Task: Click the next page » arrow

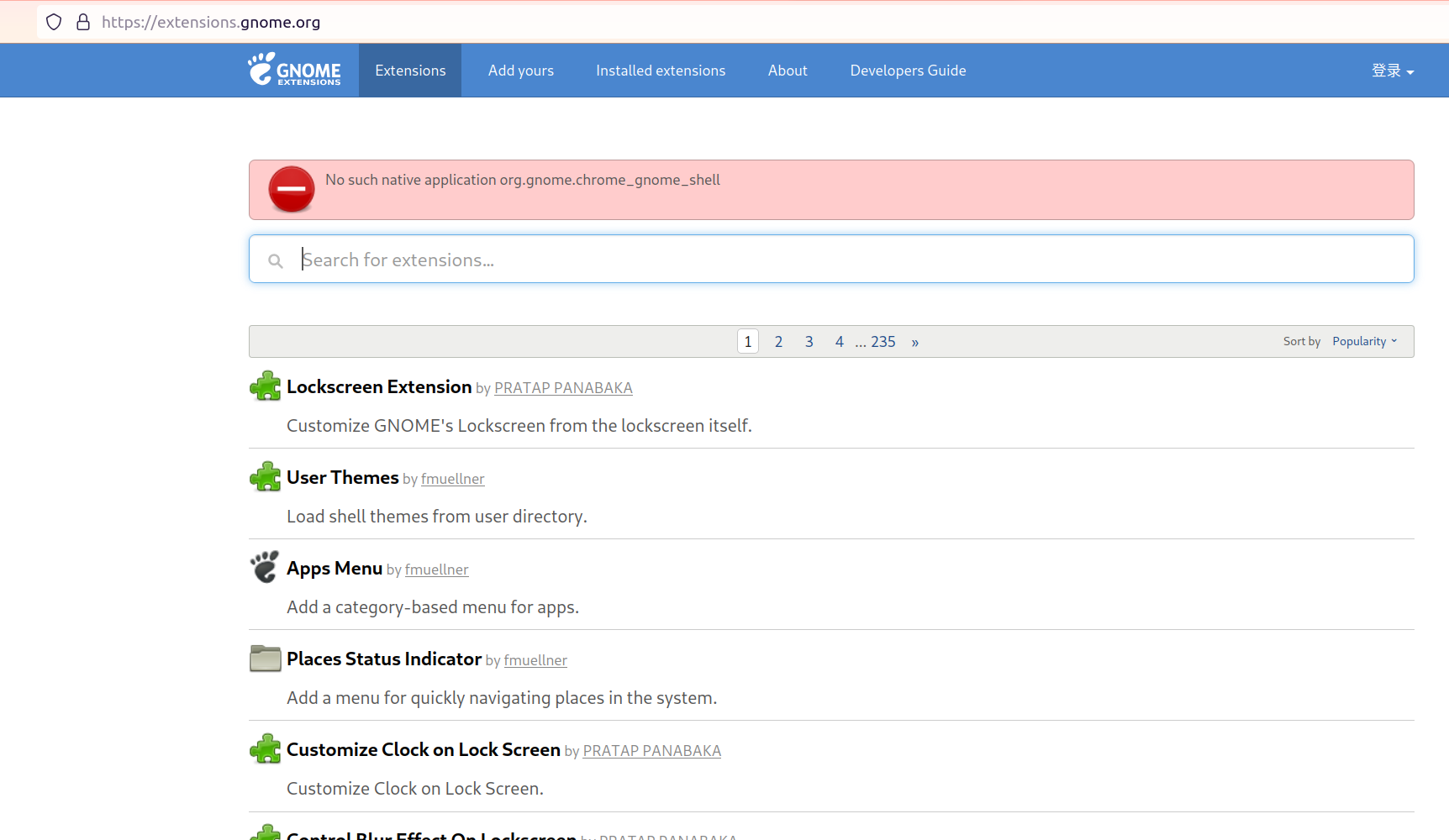Action: tap(915, 342)
